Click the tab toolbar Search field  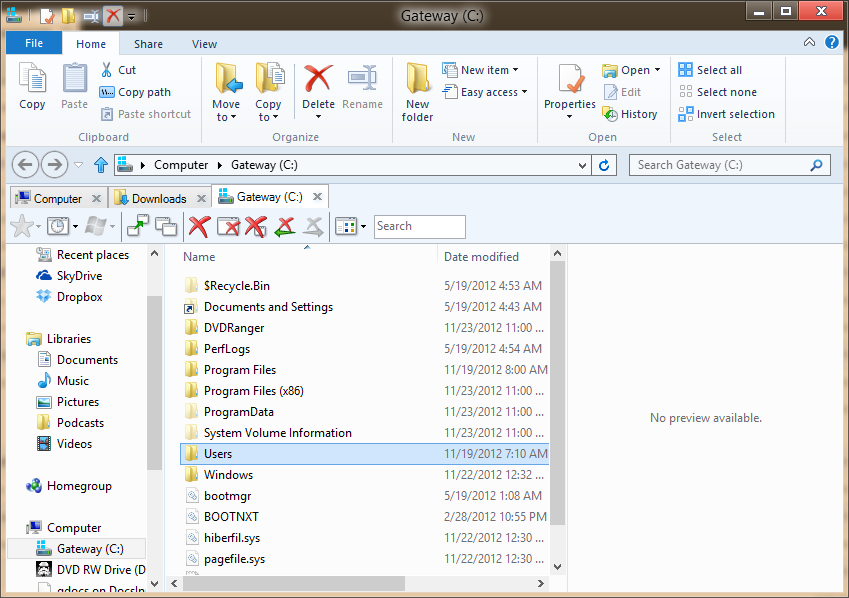[x=420, y=226]
